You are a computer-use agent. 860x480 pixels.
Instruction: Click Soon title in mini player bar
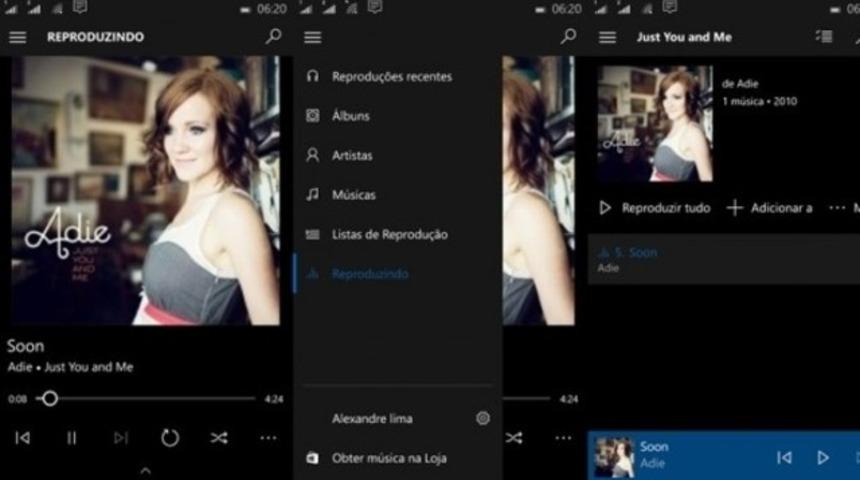[654, 447]
